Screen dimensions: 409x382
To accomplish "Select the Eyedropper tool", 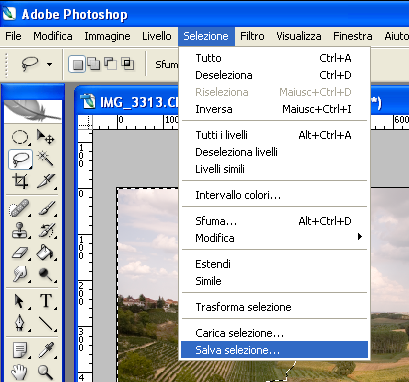I will point(46,350).
